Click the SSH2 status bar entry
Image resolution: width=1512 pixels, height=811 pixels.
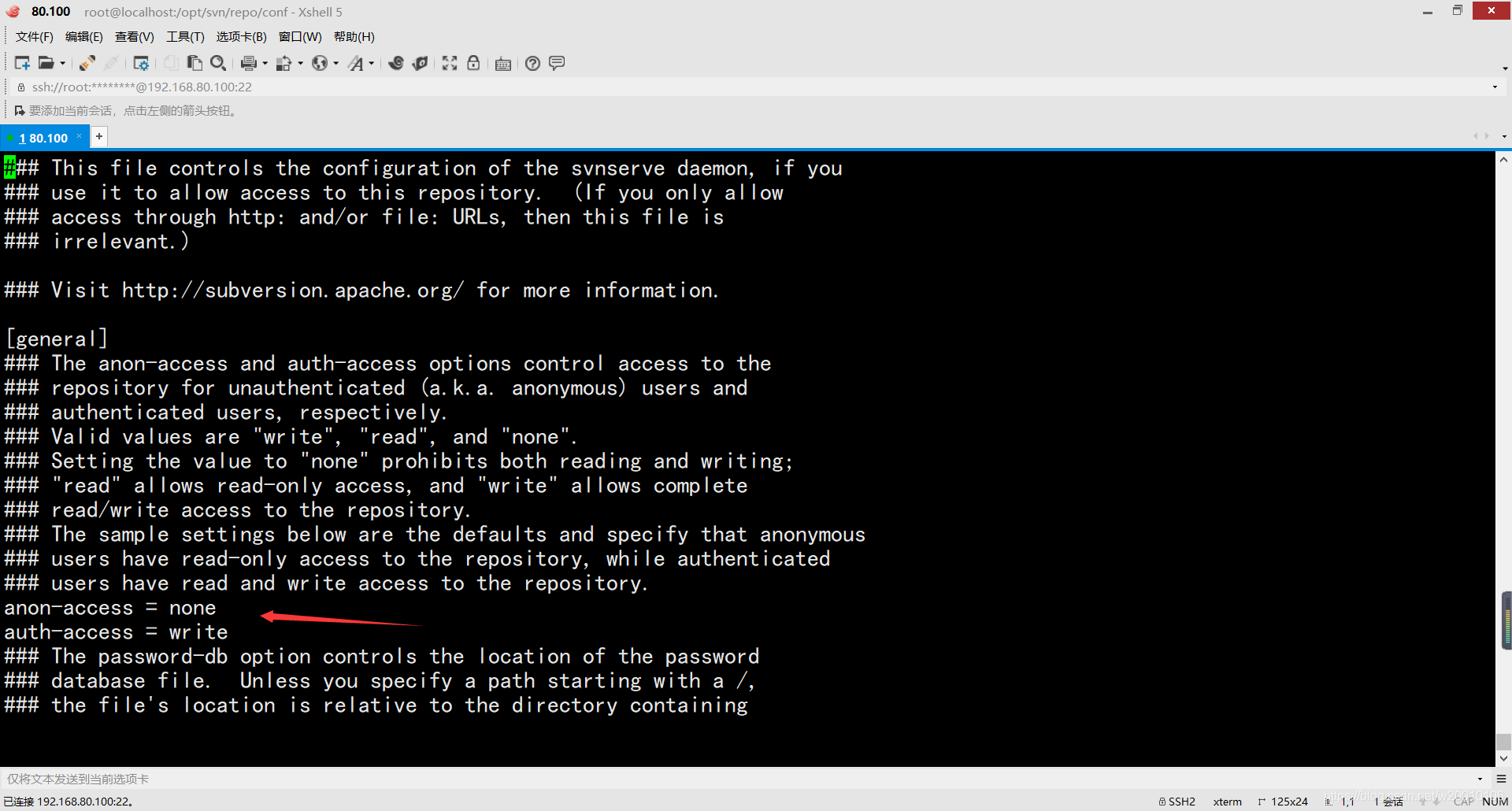[x=1177, y=802]
